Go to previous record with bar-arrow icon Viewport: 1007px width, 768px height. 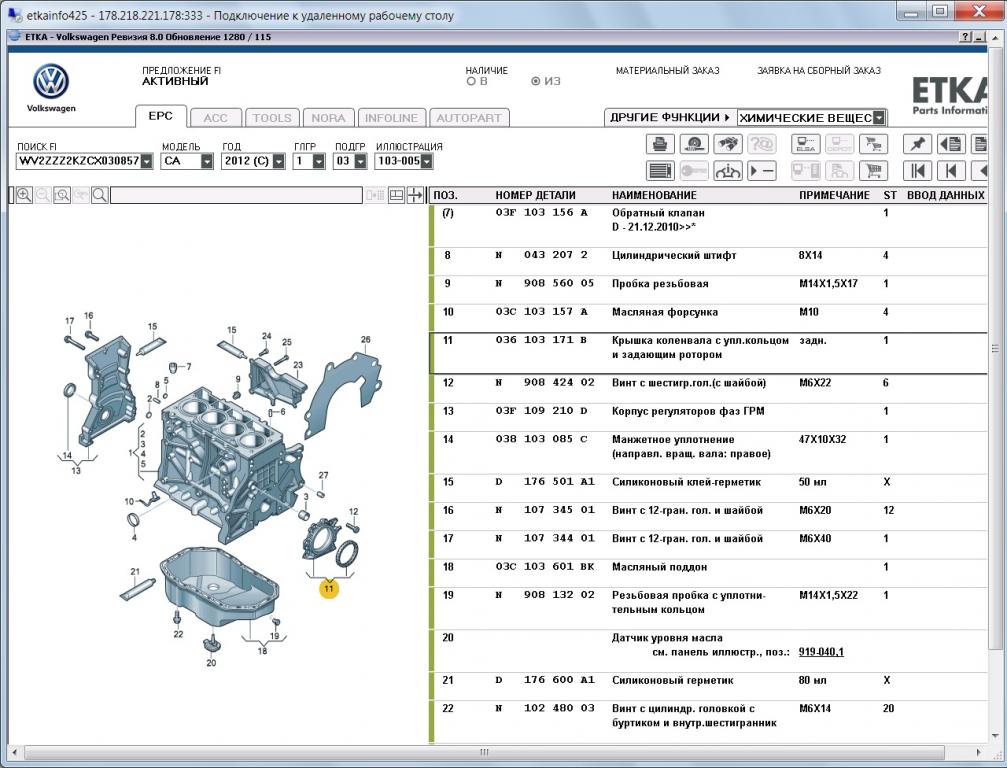pos(951,171)
